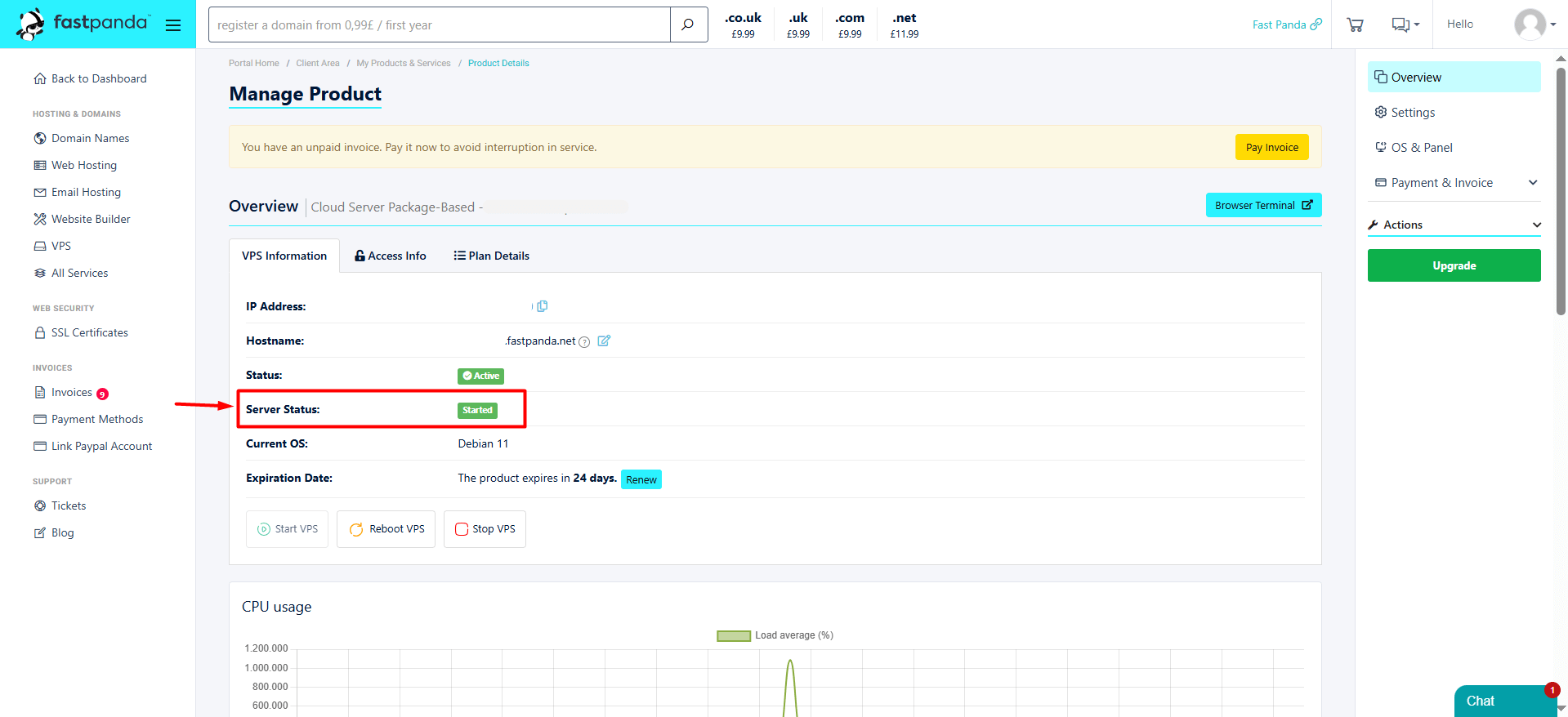Image resolution: width=1568 pixels, height=717 pixels.
Task: Open the Browser Terminal
Action: tap(1262, 205)
